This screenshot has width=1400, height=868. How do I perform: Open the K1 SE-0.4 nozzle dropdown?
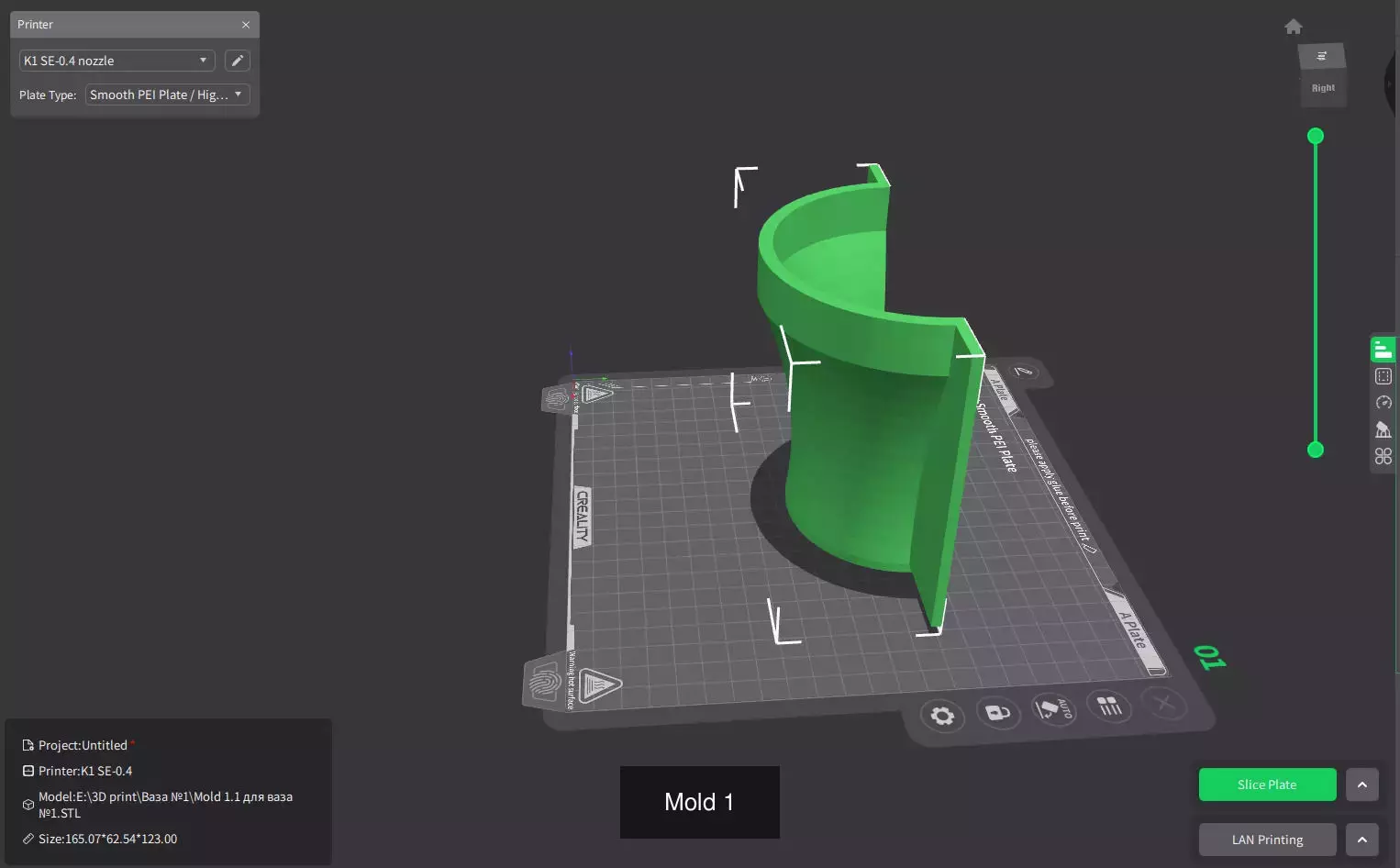(x=117, y=61)
